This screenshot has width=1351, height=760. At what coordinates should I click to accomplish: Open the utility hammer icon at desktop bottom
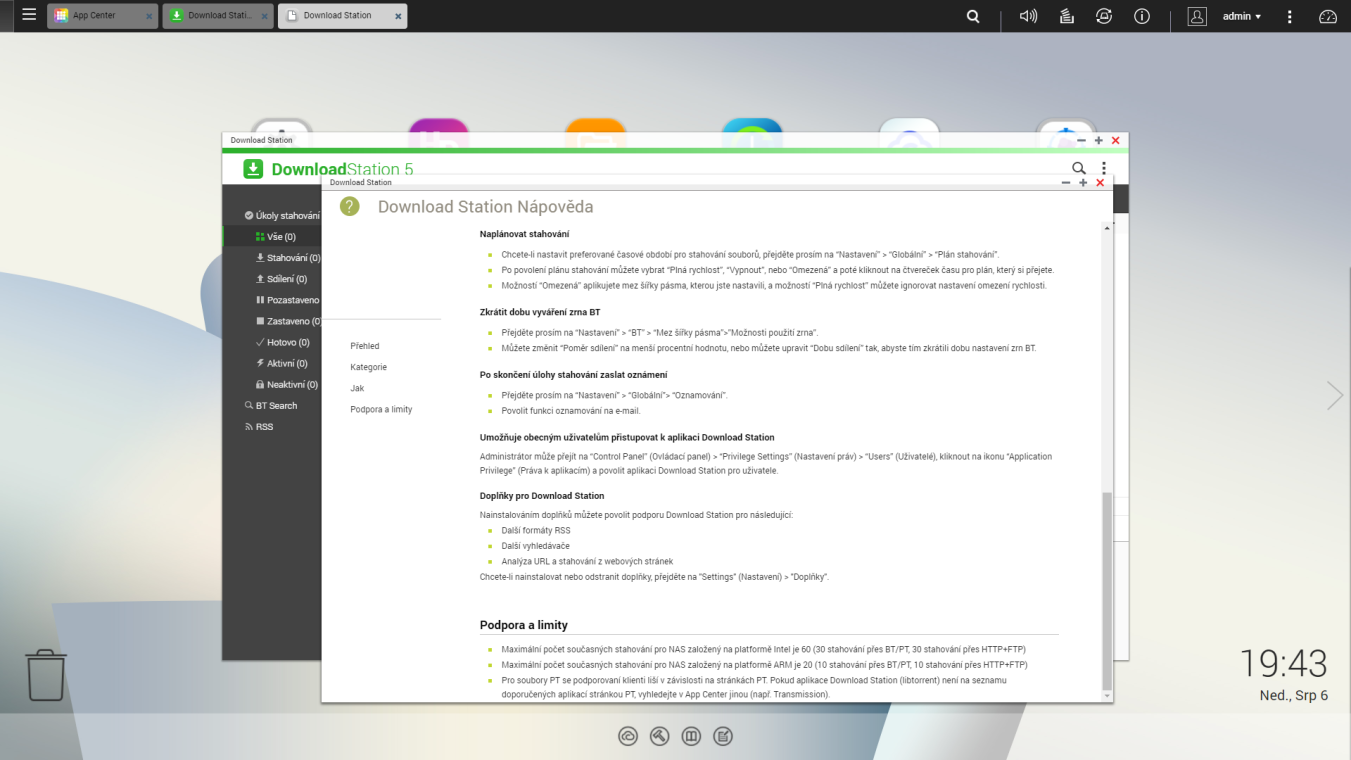(x=659, y=737)
